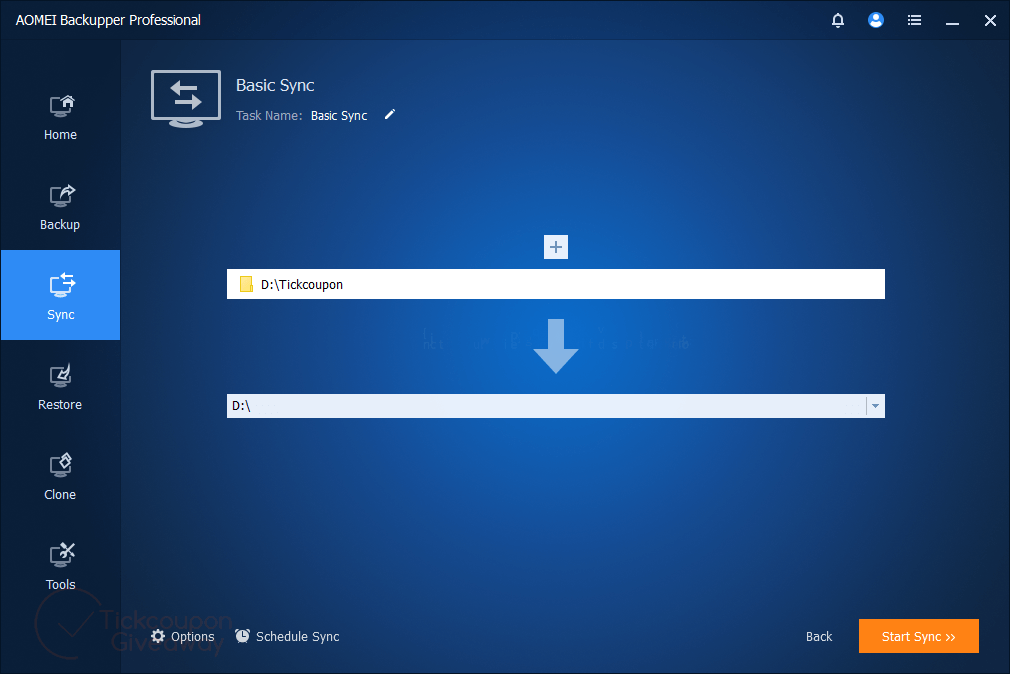Screen dimensions: 1010x674
Task: Open the hamburger menu in the title bar
Action: 914,20
